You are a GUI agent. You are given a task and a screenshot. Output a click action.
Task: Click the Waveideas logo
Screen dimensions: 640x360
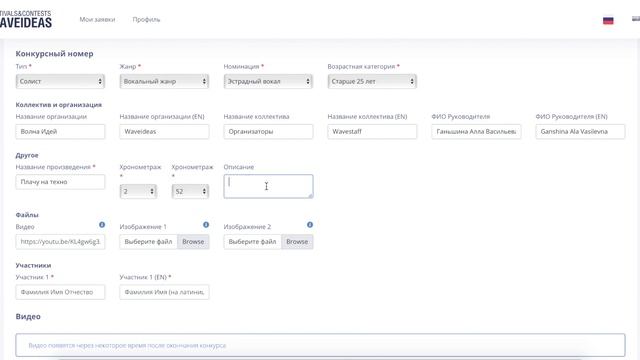click(x=26, y=19)
